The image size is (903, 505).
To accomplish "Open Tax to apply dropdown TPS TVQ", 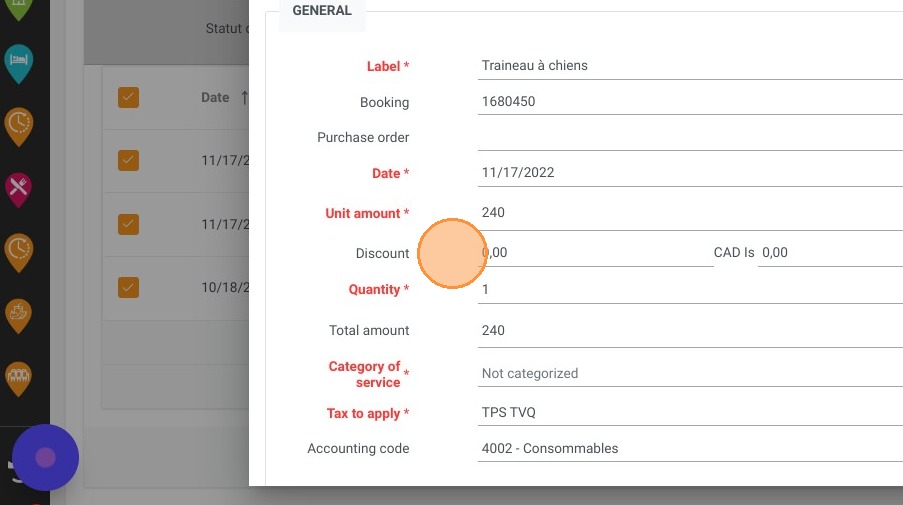I will (x=690, y=413).
